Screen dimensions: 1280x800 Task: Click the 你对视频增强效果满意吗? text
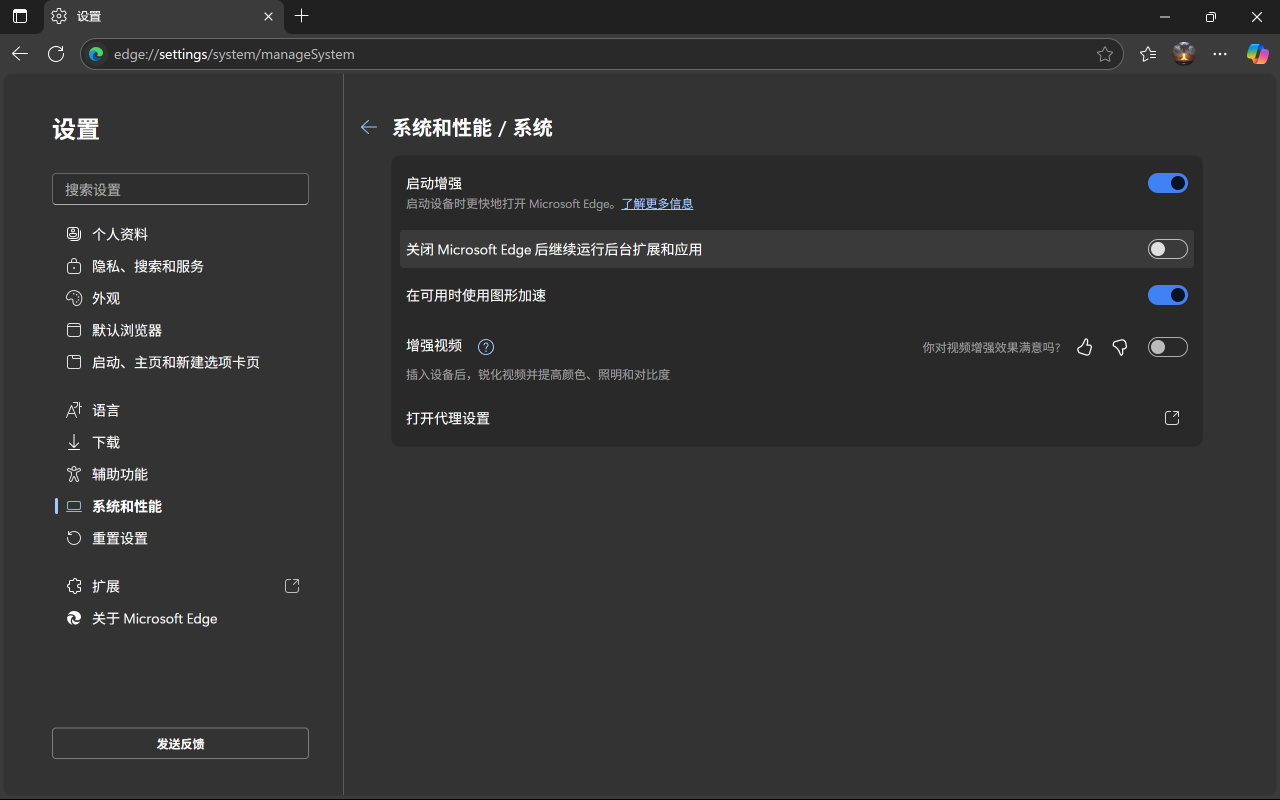tap(991, 348)
